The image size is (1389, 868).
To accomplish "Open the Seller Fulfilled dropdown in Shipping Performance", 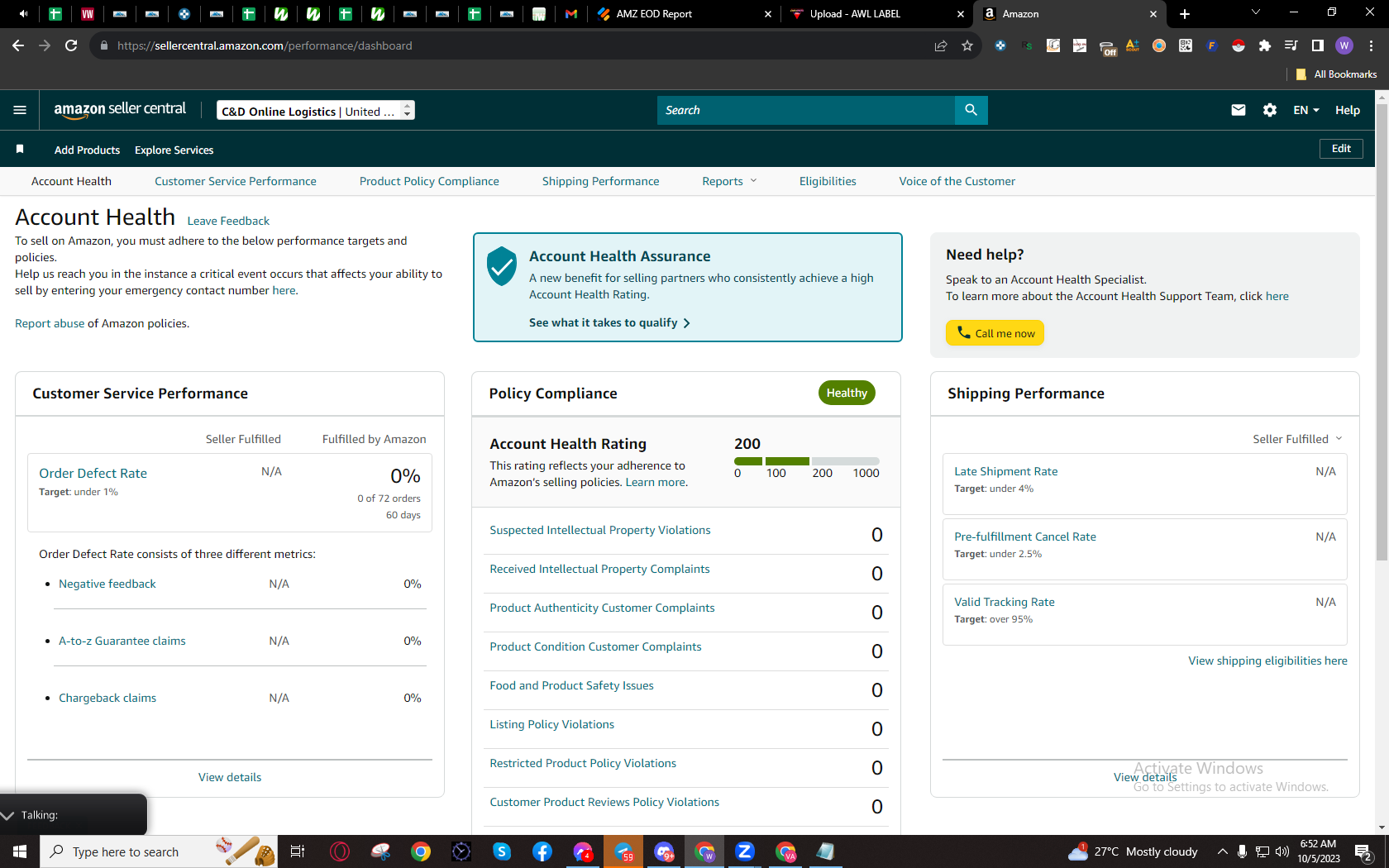I will (1297, 439).
